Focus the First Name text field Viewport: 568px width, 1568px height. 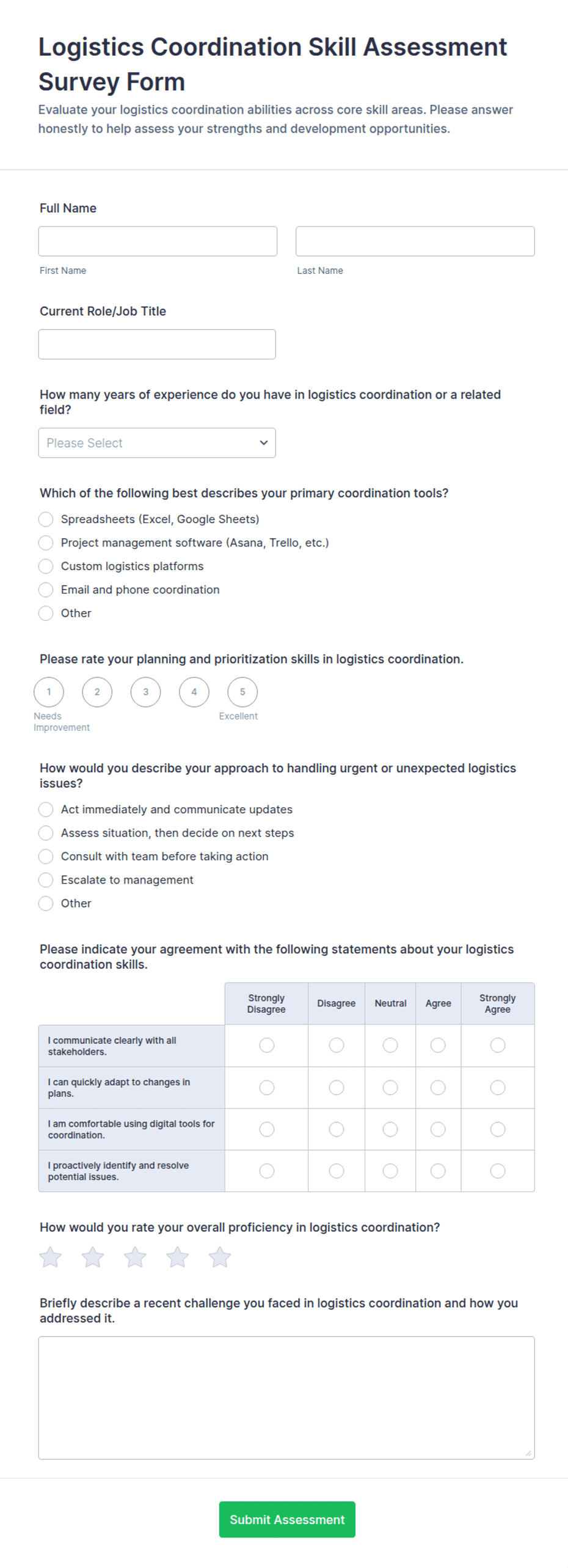(x=158, y=241)
